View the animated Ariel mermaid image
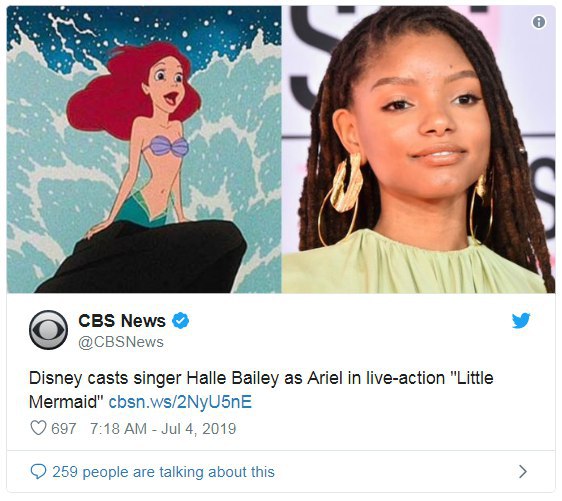 144,149
